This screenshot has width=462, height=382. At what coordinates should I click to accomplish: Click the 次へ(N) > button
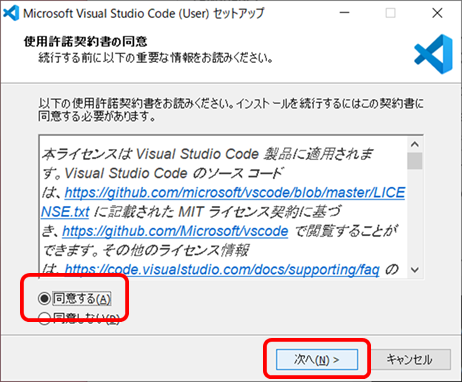[317, 359]
